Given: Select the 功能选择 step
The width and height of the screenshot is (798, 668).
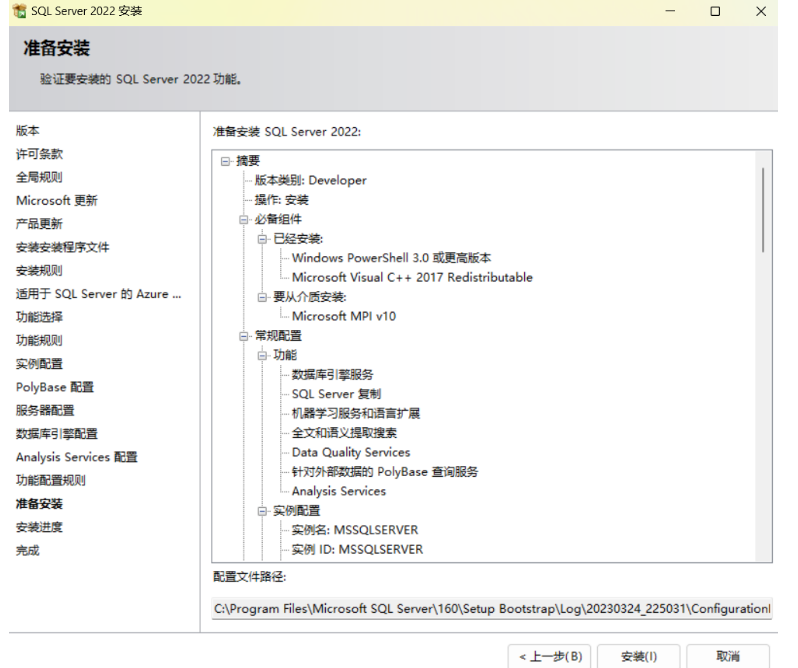Looking at the screenshot, I should (x=39, y=317).
